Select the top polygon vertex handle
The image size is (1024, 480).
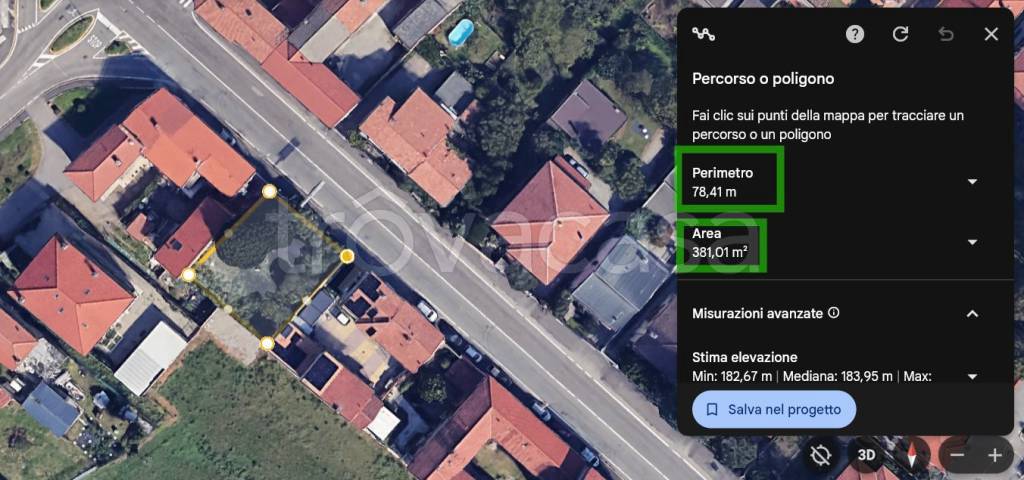tap(269, 191)
